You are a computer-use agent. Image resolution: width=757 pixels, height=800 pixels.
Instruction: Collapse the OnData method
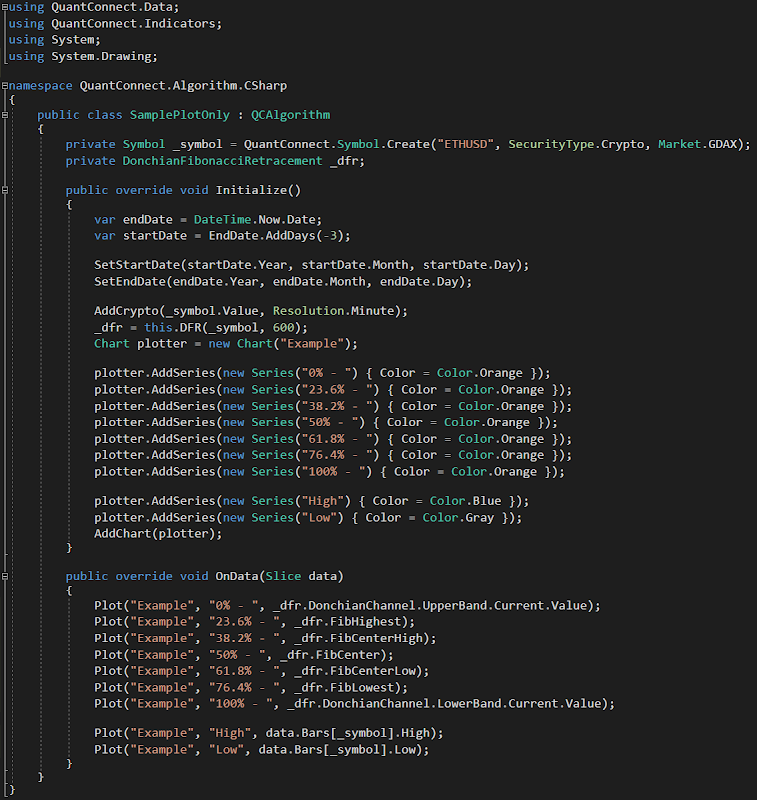tap(5, 576)
